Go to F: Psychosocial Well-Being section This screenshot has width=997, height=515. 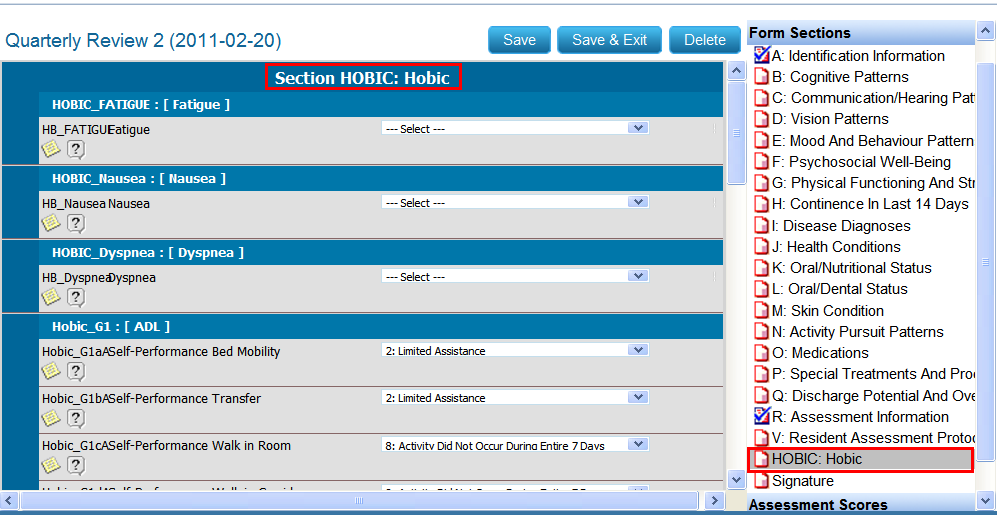862,161
